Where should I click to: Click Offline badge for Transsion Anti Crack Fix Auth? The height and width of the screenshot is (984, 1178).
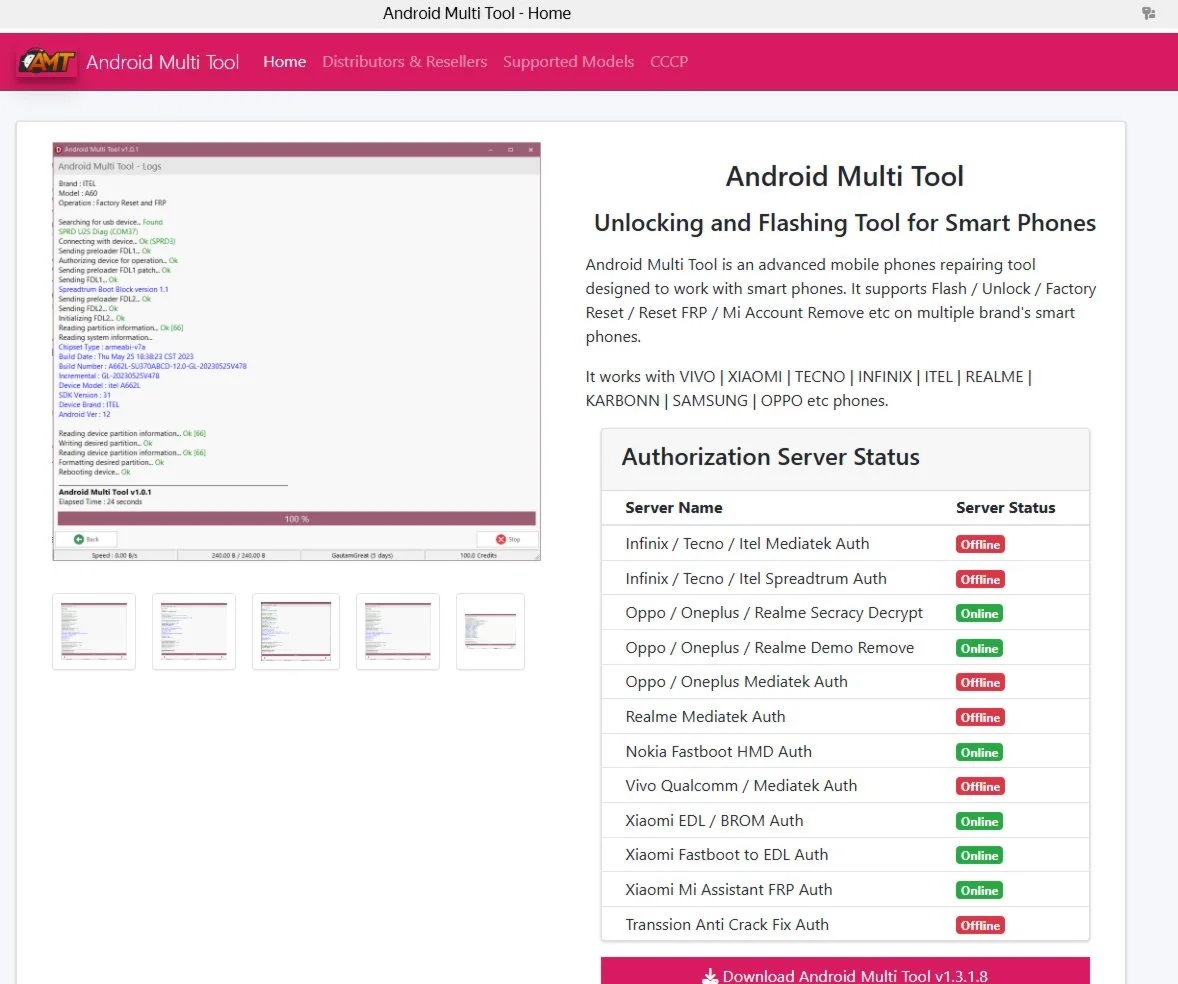pos(980,925)
